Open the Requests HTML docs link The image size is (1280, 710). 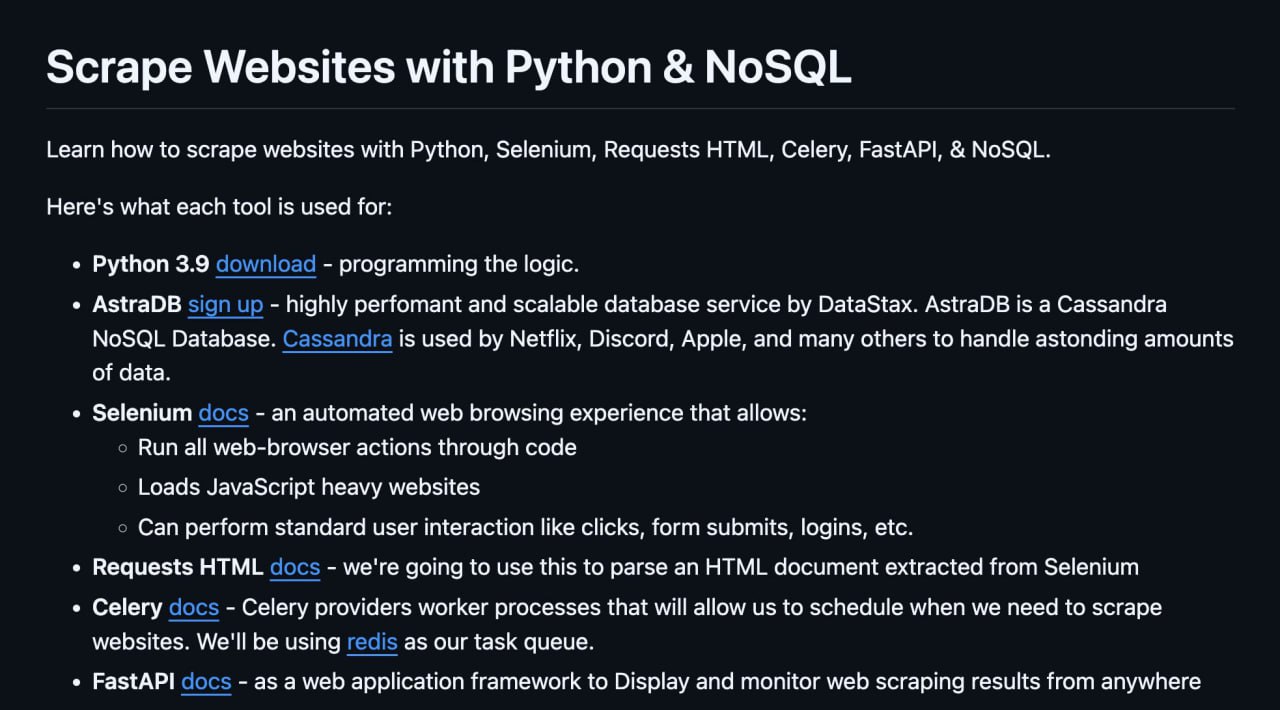[x=295, y=568]
